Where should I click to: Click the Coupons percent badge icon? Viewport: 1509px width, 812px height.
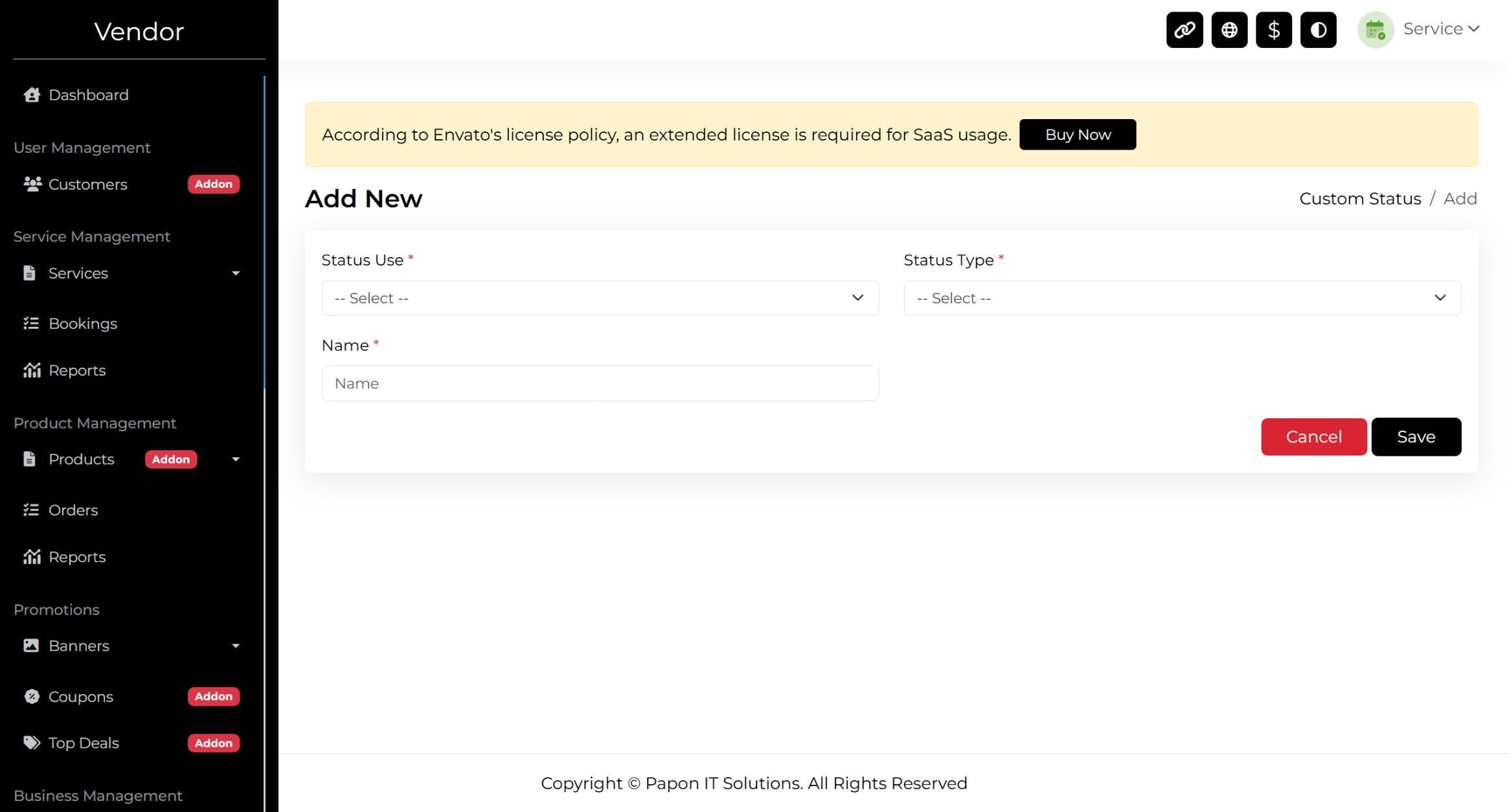[31, 696]
